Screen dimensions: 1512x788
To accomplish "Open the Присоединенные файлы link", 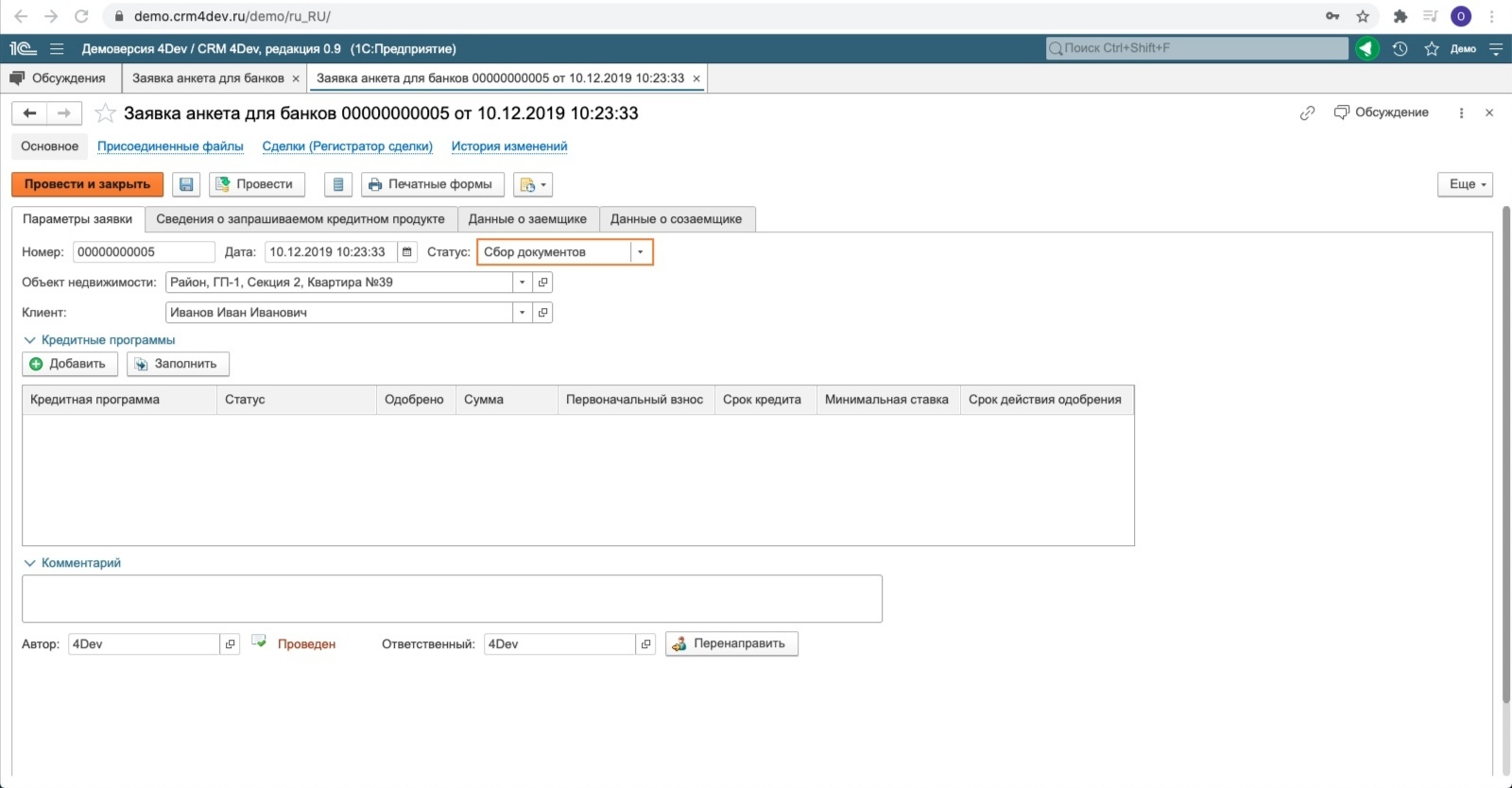I will click(x=170, y=146).
